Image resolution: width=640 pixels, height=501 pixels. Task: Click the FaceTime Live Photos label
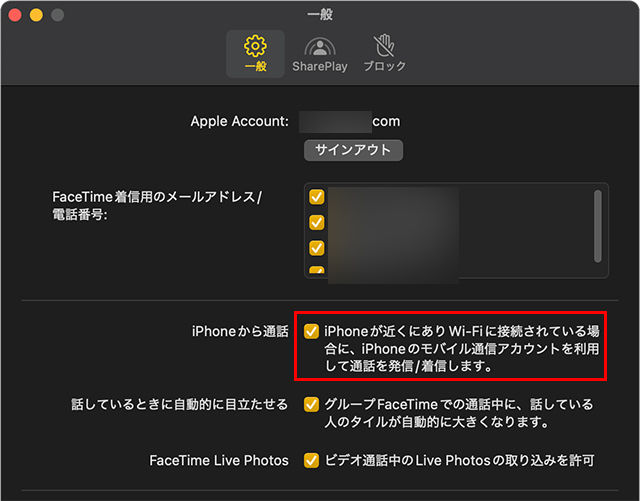tap(219, 461)
